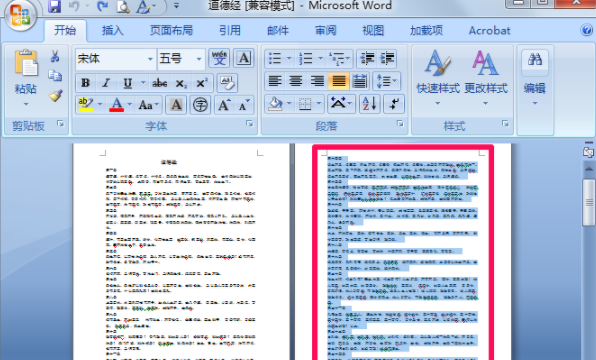The height and width of the screenshot is (360, 596).
Task: Toggle italic formatting
Action: click(x=106, y=83)
